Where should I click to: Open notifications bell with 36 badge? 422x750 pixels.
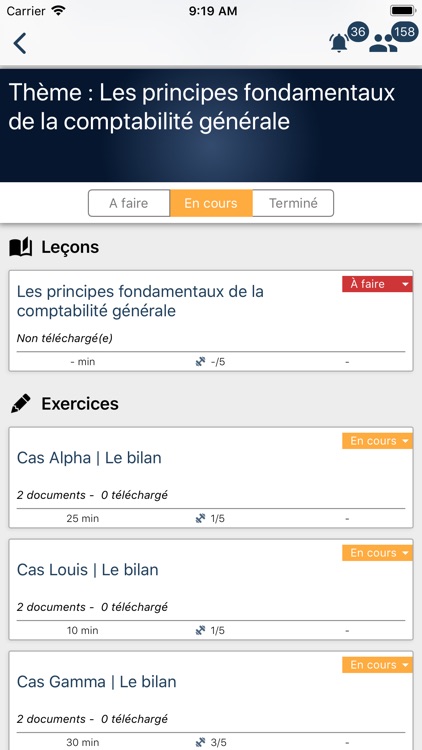click(x=340, y=43)
